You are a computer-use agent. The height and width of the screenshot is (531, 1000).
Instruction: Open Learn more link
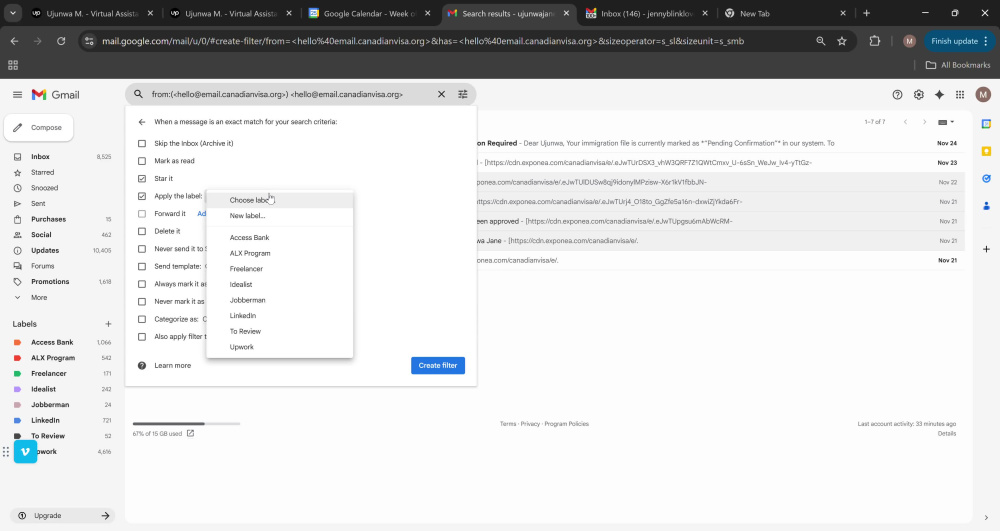pyautogui.click(x=172, y=365)
